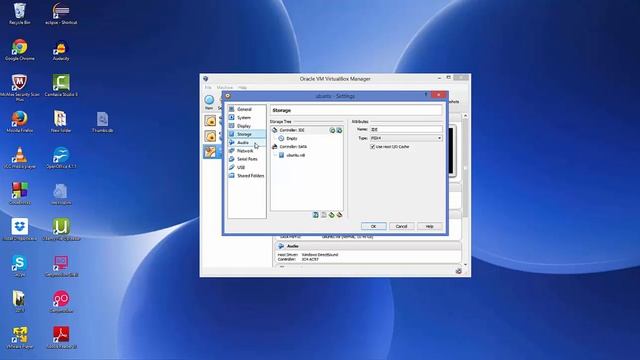Click Dropbox desktop icon

pyautogui.click(x=20, y=230)
